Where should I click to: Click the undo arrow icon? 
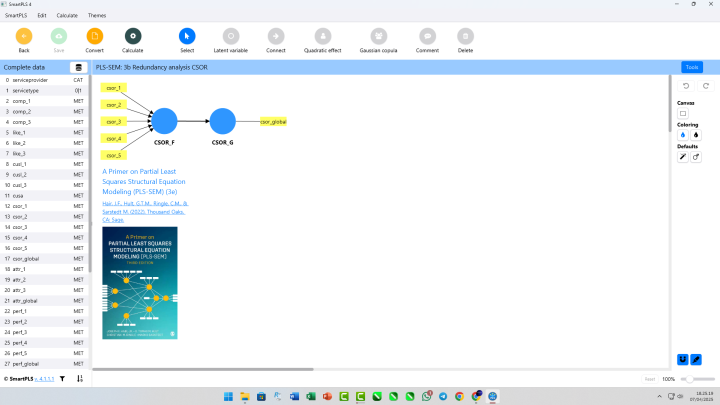click(686, 86)
